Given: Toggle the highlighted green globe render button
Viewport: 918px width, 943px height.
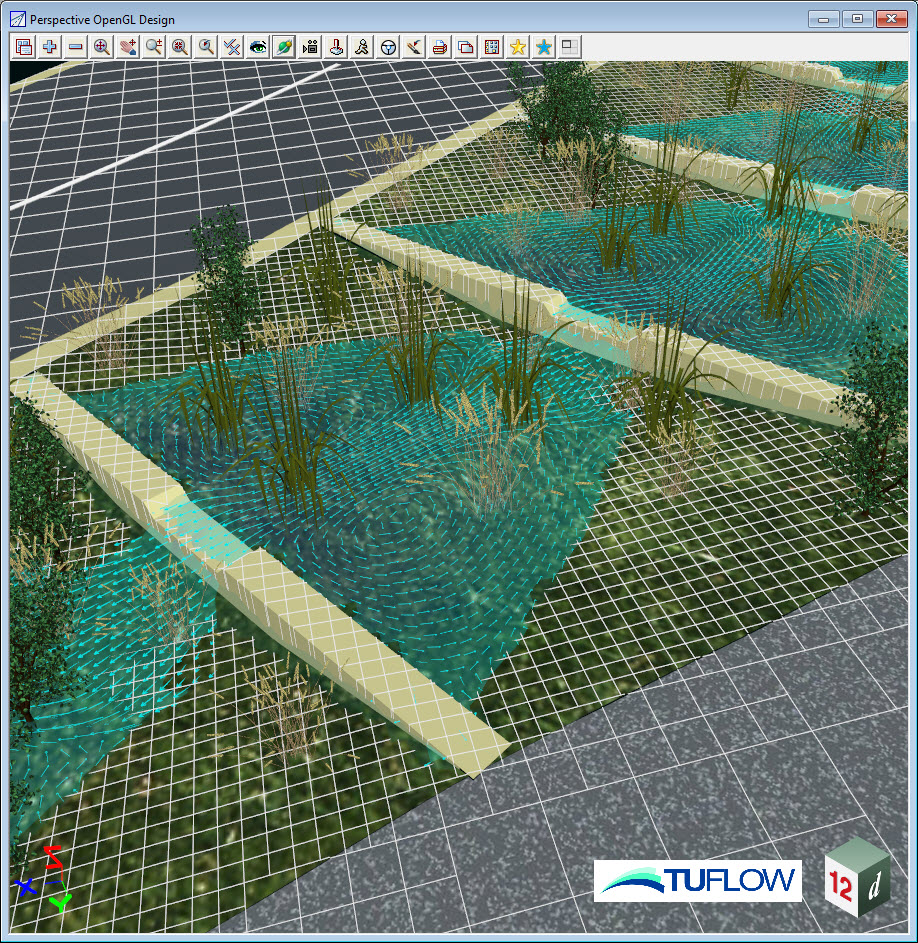Looking at the screenshot, I should click(283, 47).
